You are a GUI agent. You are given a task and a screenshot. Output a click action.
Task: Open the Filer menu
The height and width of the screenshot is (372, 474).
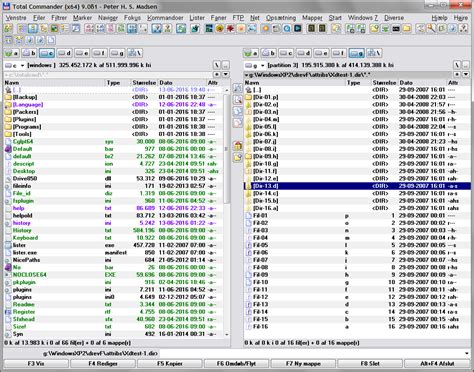point(39,18)
